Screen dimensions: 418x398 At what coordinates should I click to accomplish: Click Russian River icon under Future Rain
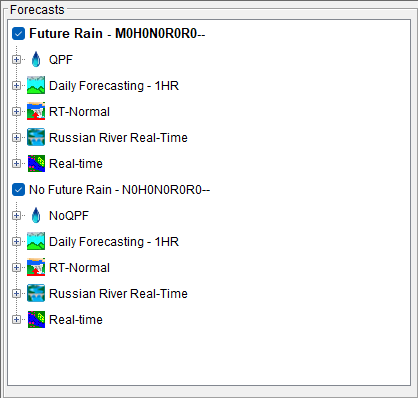36,137
